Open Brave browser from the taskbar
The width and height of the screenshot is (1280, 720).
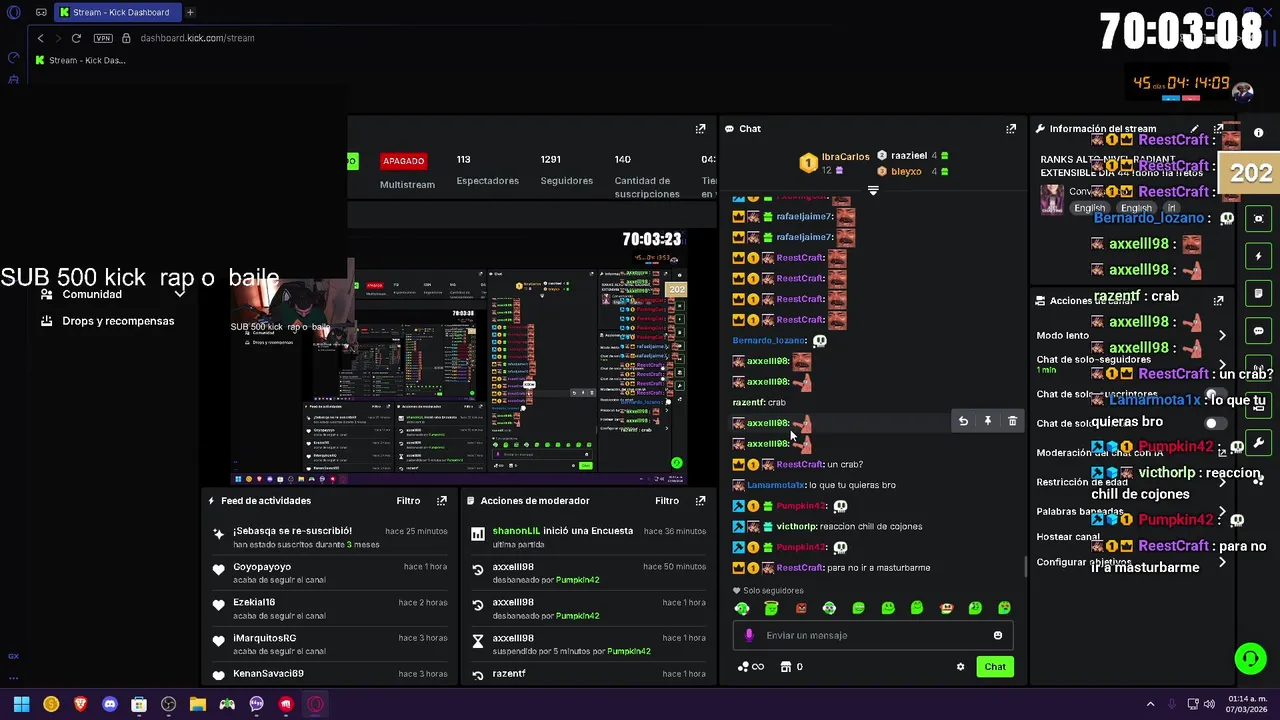point(80,704)
